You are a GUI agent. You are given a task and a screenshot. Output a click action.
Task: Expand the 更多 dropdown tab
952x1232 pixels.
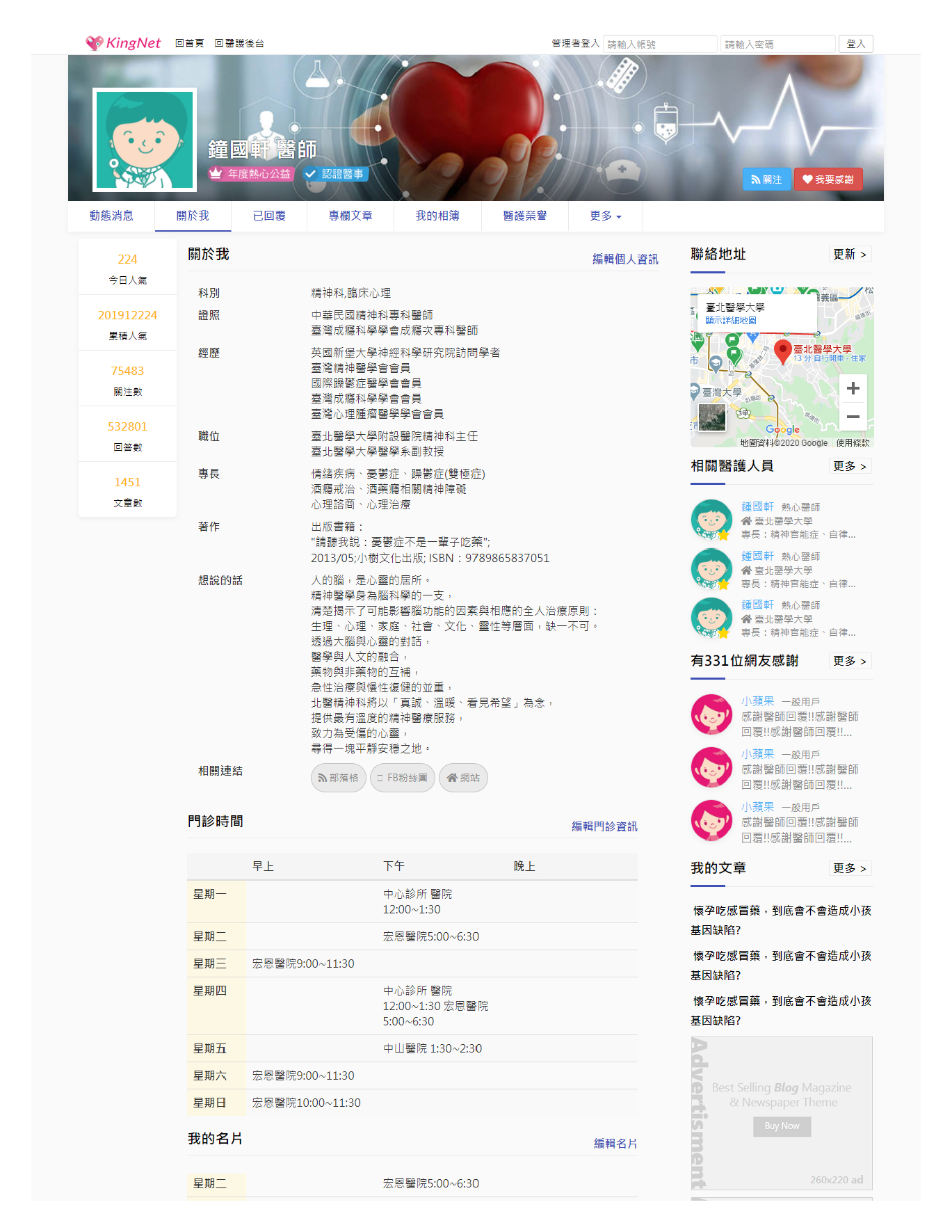coord(605,216)
